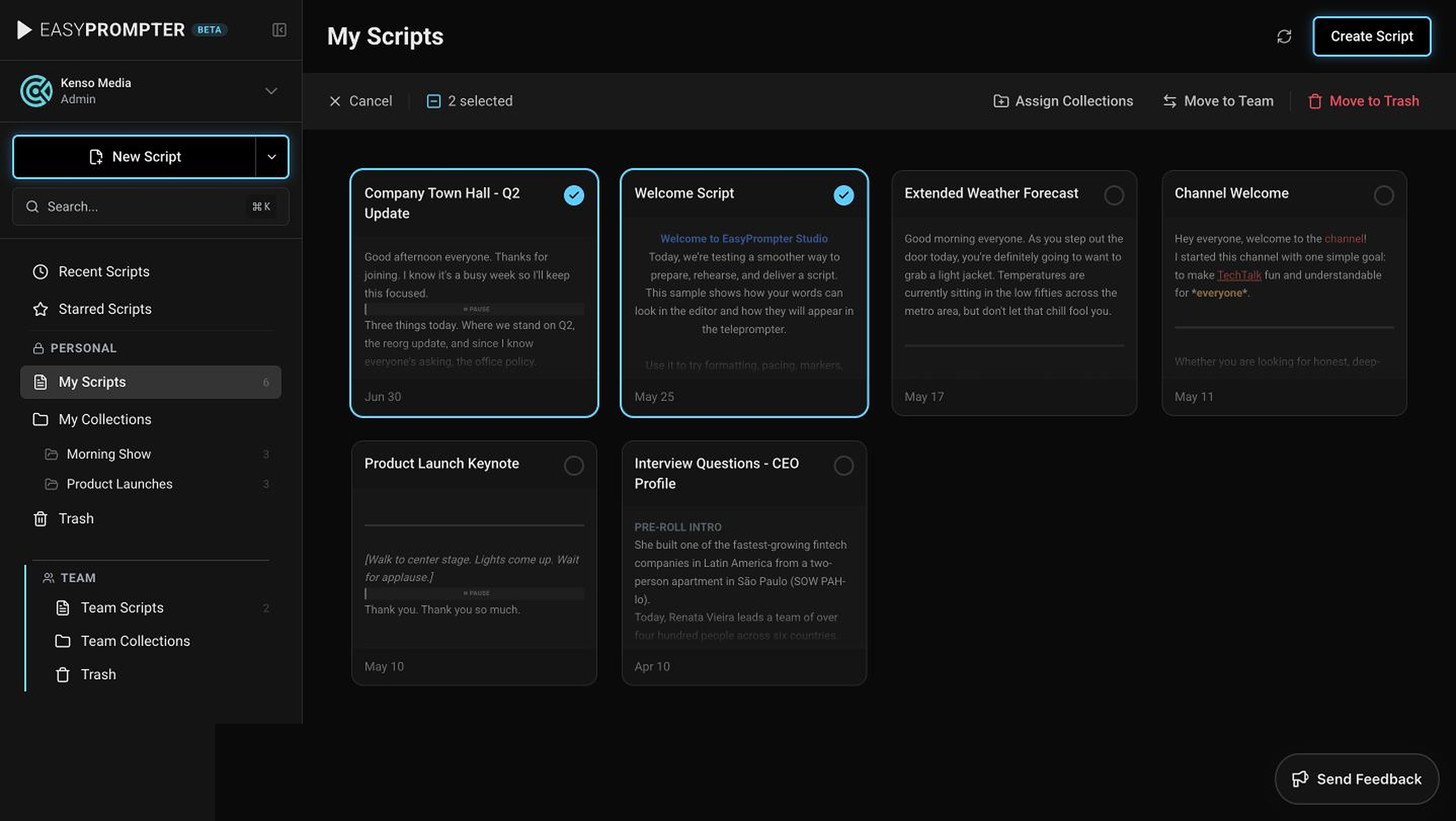Screen dimensions: 1456x821
Task: Click the 'Welcome to EasyPrompter Studio' heading
Action: click(744, 238)
